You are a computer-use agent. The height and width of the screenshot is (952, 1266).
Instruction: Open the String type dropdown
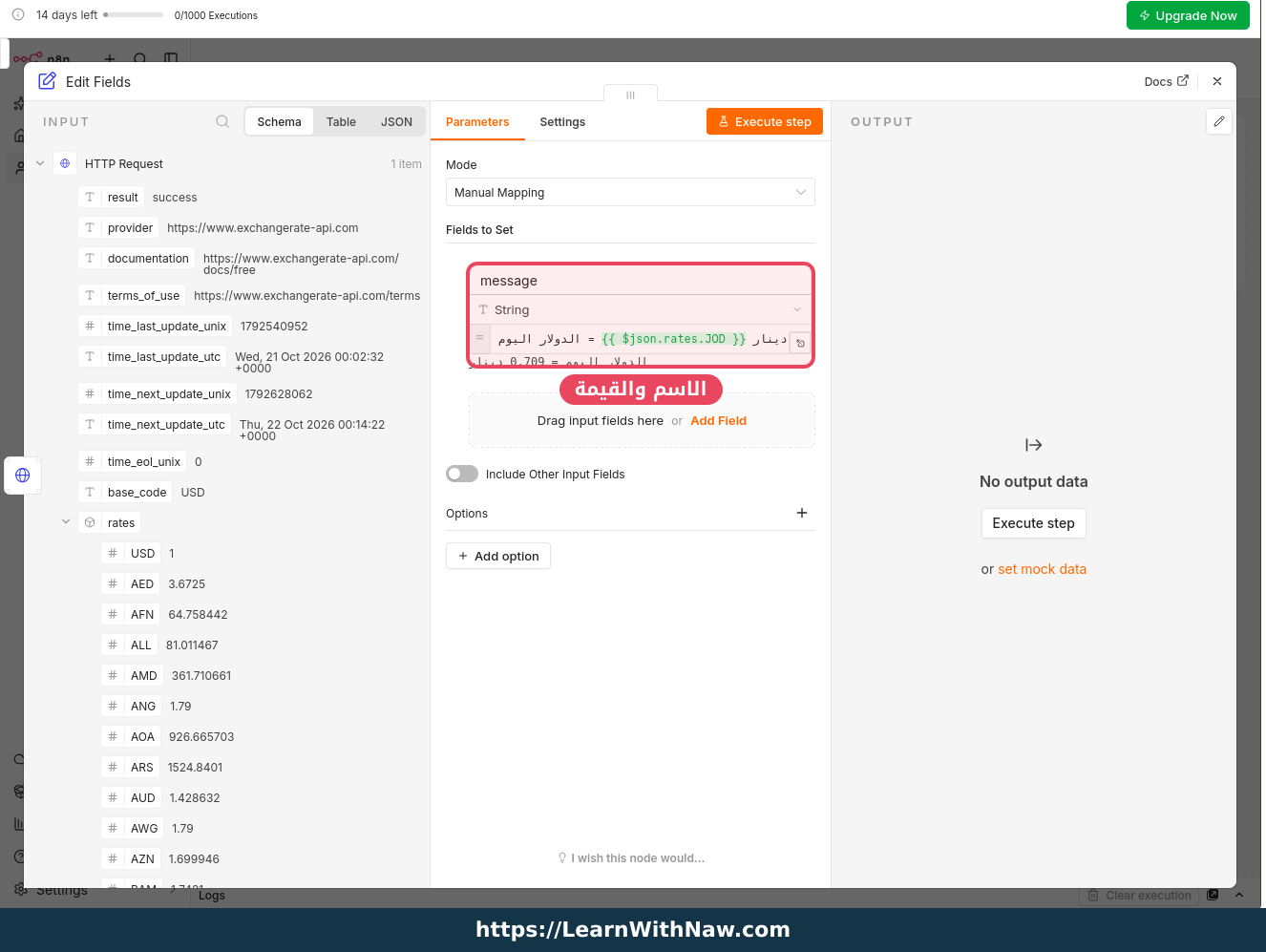coord(640,309)
